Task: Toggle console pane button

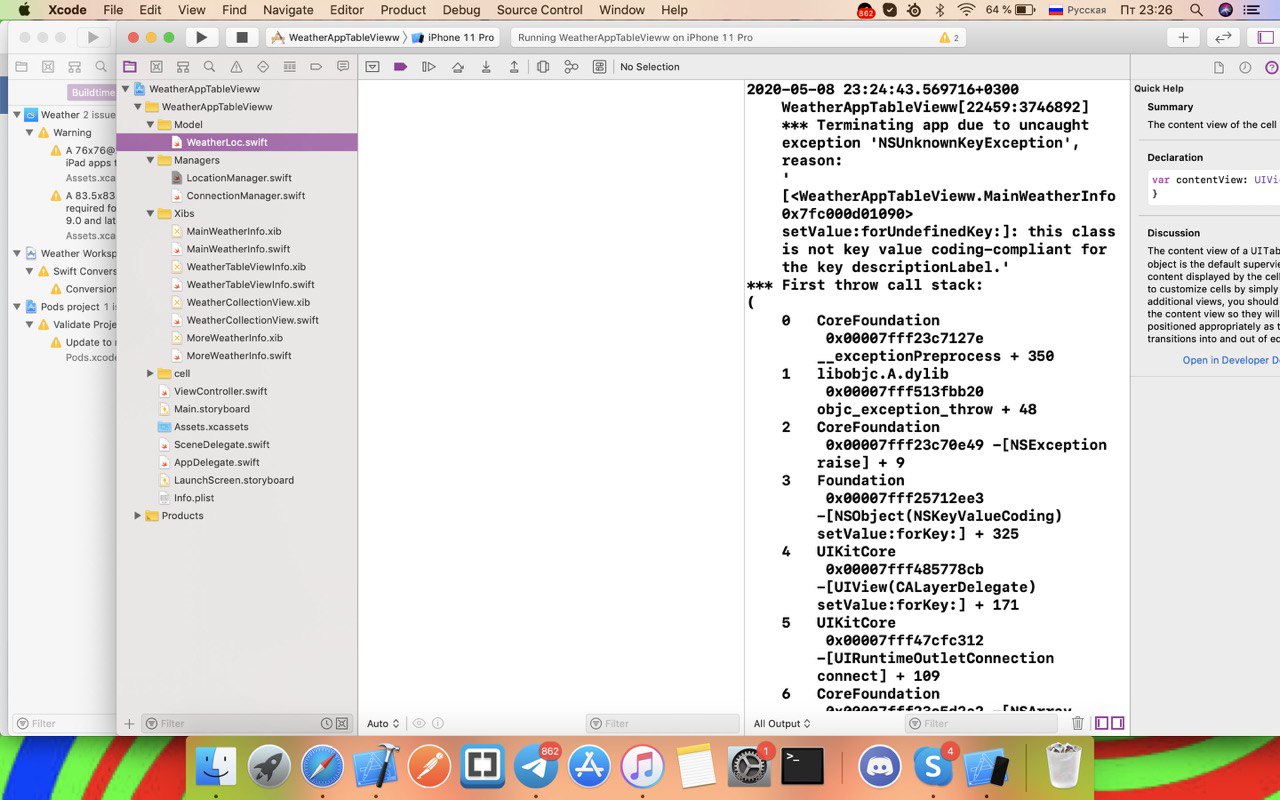Action: tap(1117, 723)
